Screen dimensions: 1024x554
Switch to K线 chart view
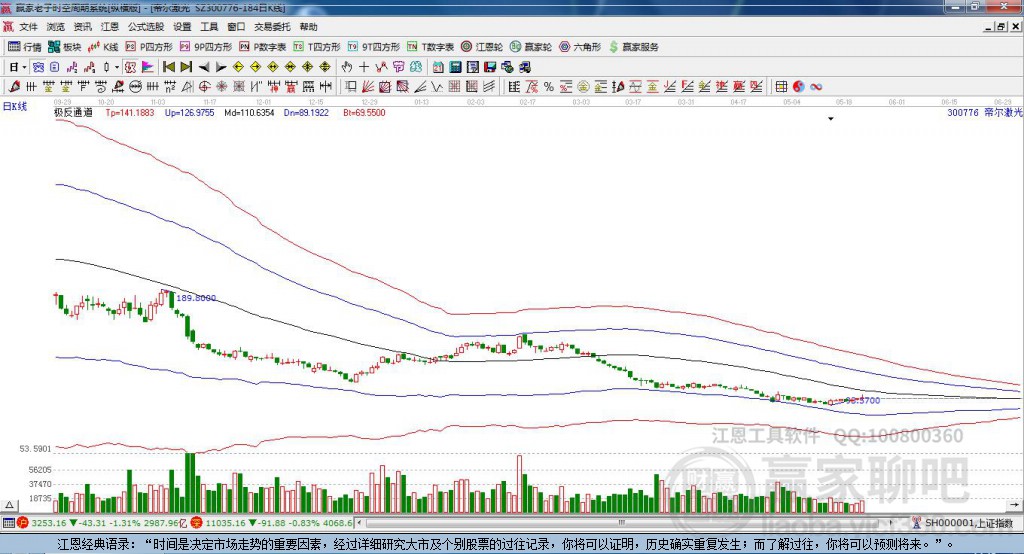click(103, 47)
